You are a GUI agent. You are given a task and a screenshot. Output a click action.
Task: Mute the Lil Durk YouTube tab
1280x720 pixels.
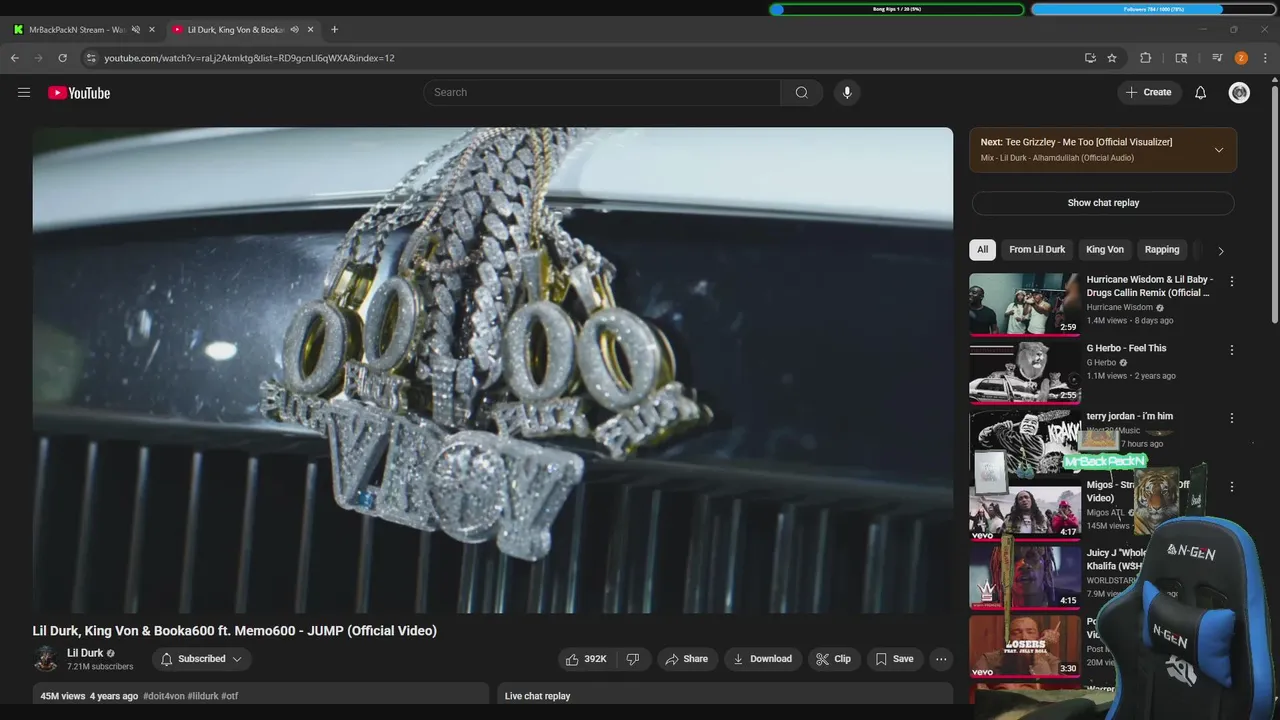pos(294,29)
